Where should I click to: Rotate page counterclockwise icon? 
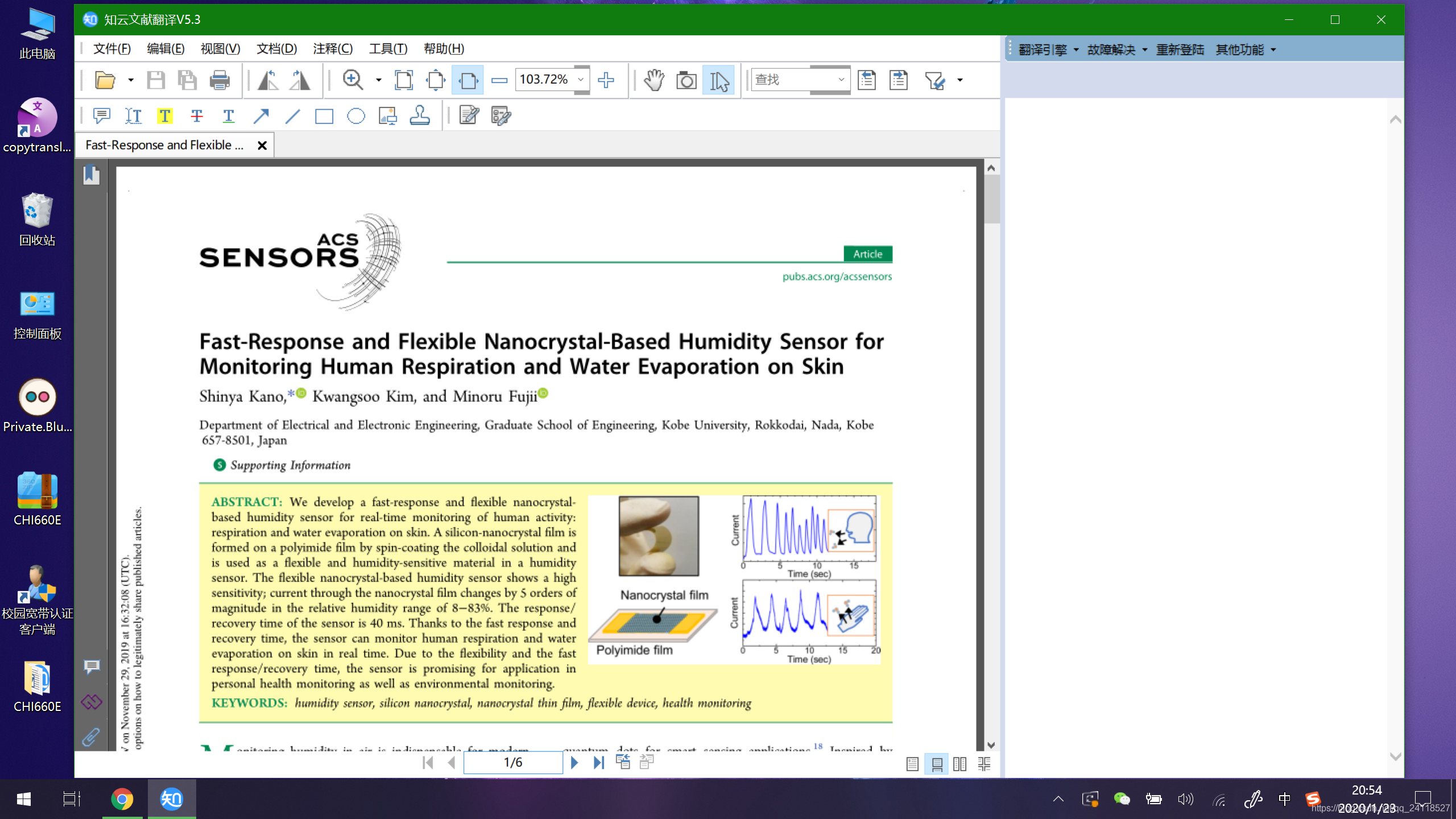click(x=268, y=80)
